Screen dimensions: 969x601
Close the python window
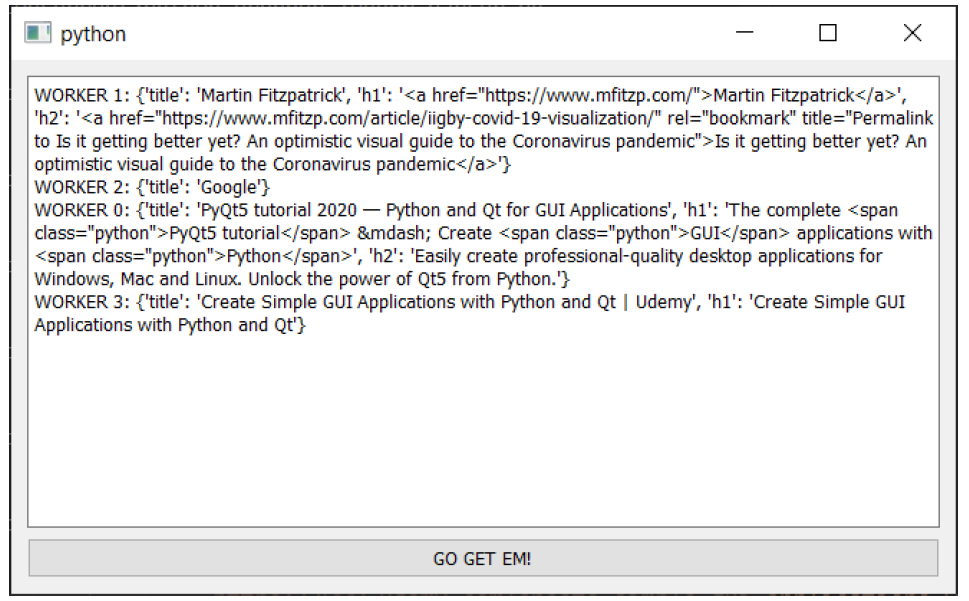coord(912,33)
